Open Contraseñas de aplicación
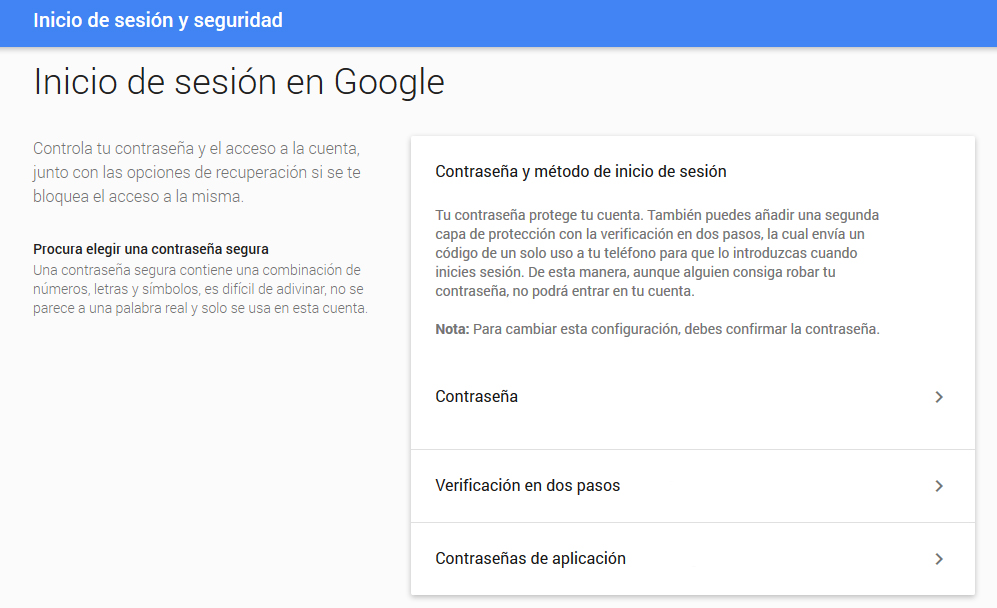This screenshot has height=608, width=997. 692,558
